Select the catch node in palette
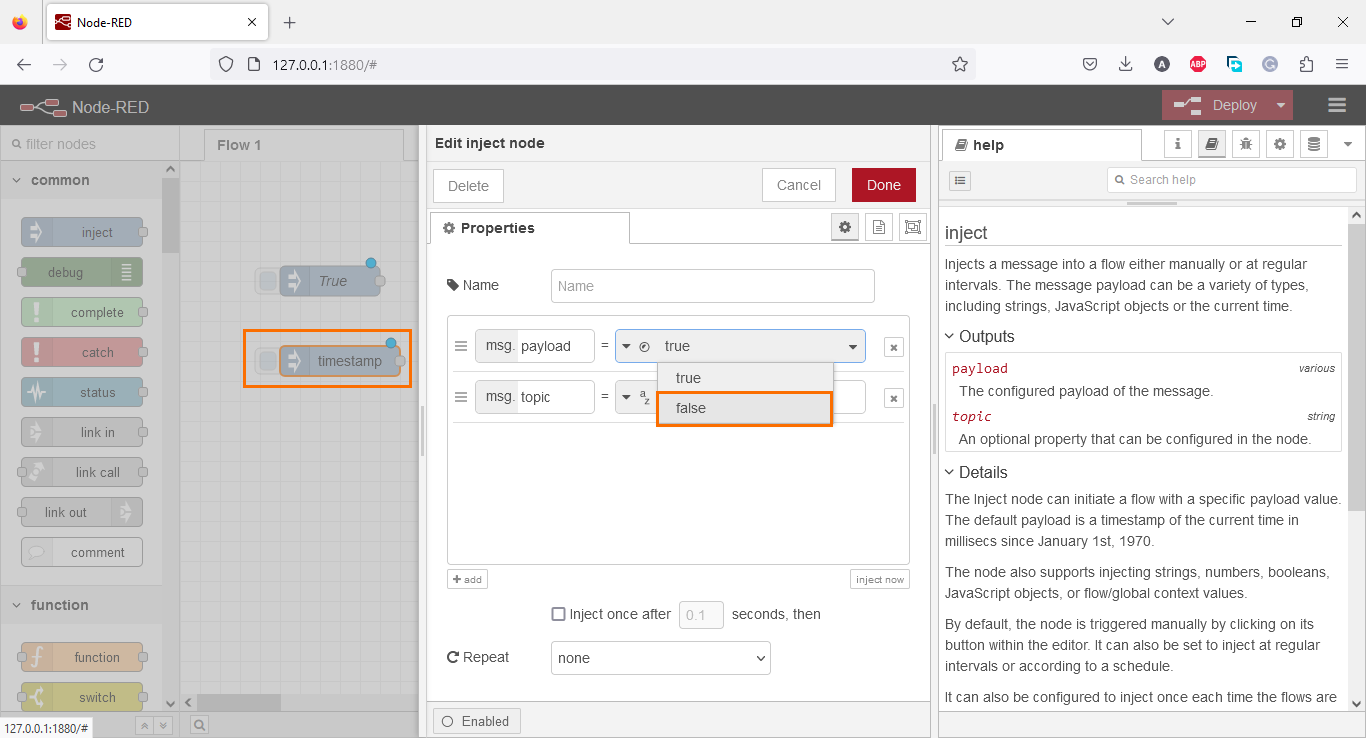Viewport: 1366px width, 738px height. pos(82,352)
